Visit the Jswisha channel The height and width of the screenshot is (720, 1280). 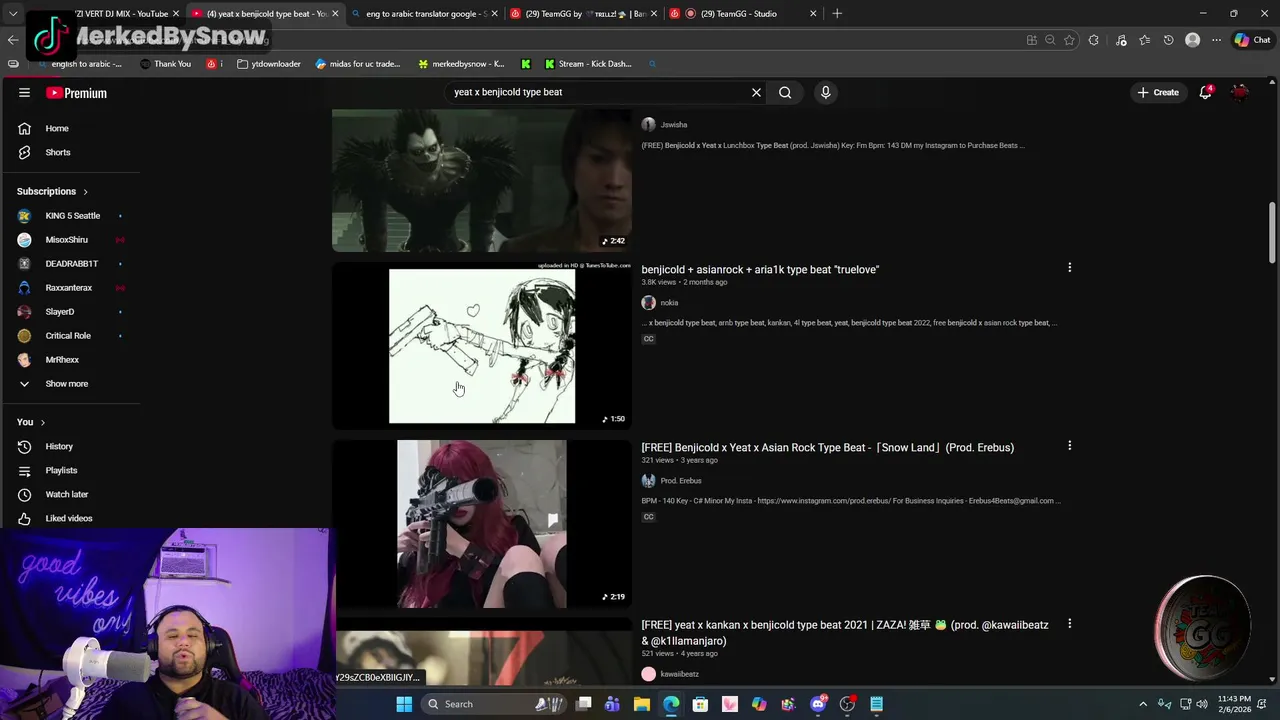(x=673, y=125)
